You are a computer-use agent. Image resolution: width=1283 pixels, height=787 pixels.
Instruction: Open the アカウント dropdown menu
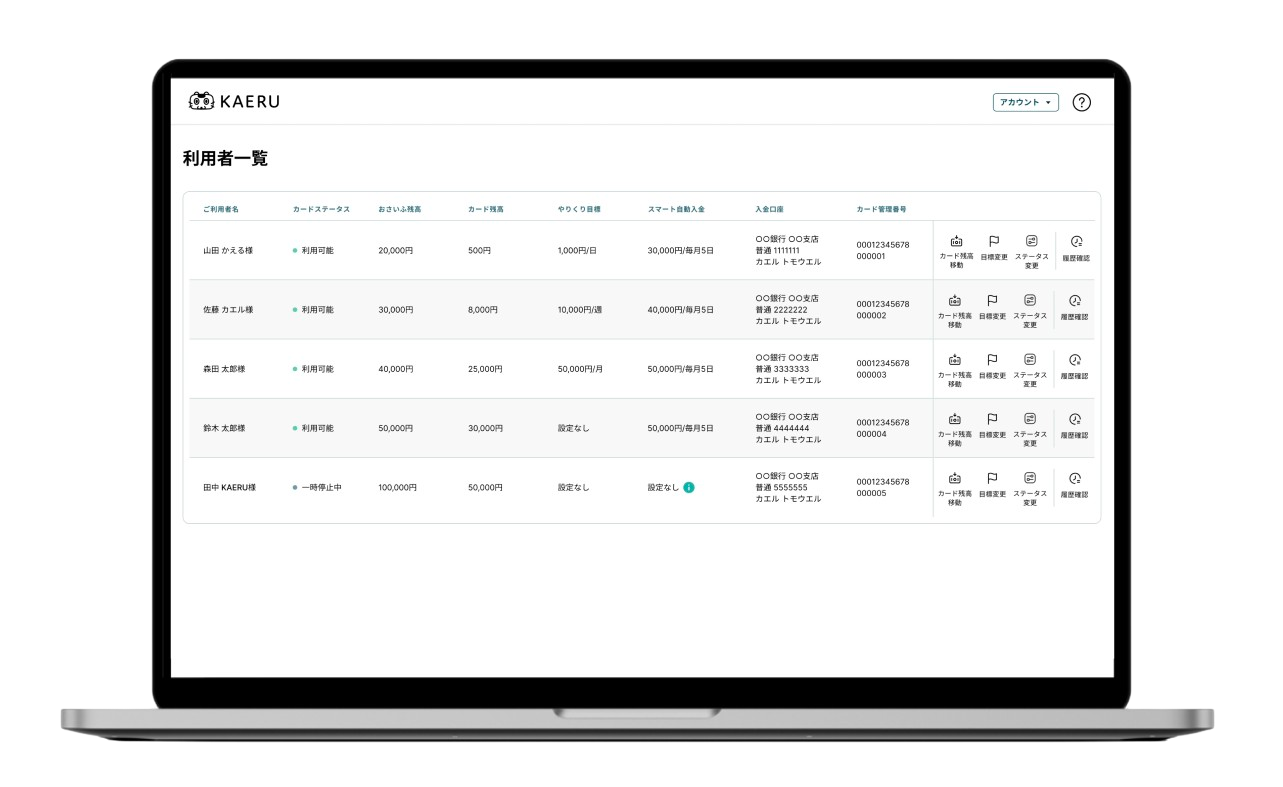[1025, 102]
